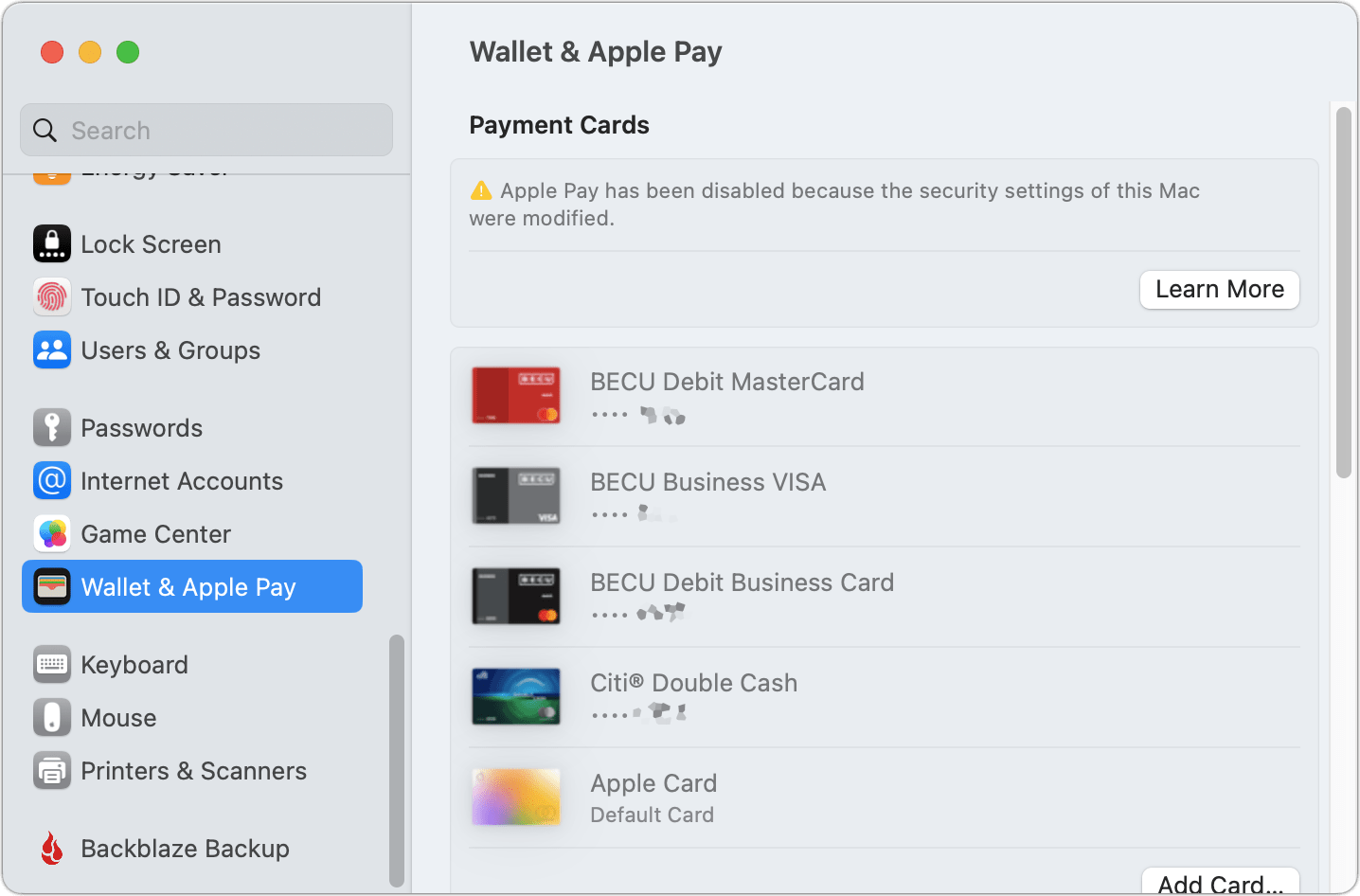
Task: Open Game Center settings icon
Action: click(x=51, y=533)
